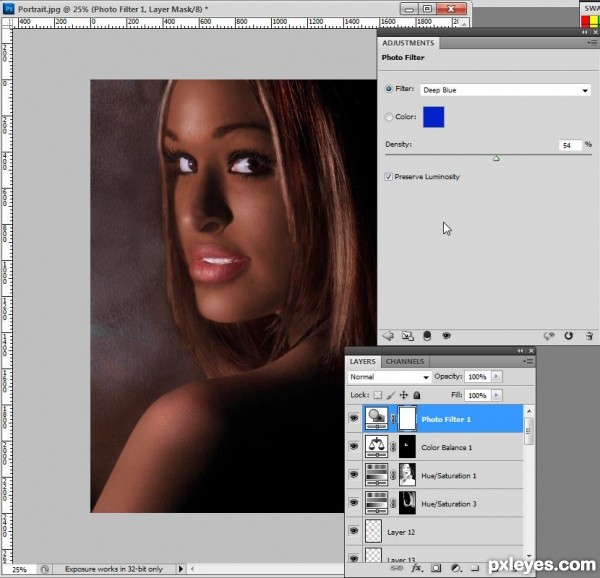This screenshot has width=600, height=578.
Task: Click Photo Filter 1 adjustment thumbnail icon
Action: 377,418
